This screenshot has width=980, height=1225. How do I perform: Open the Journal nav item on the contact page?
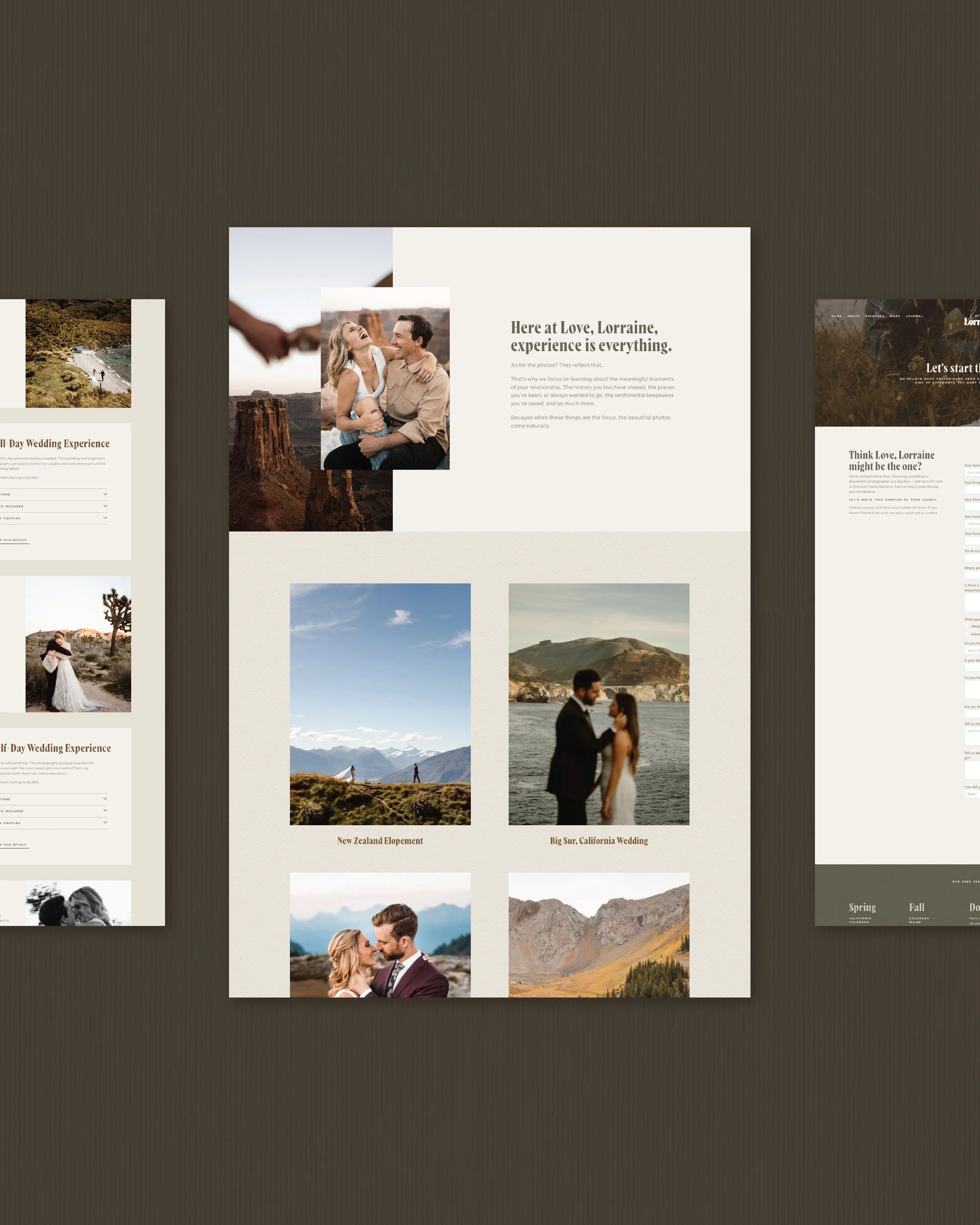(x=914, y=316)
